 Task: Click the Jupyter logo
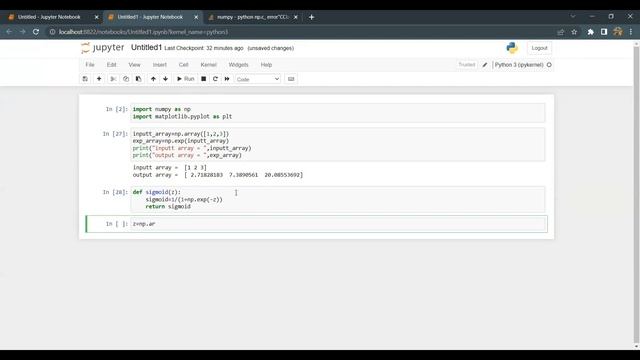tap(102, 48)
